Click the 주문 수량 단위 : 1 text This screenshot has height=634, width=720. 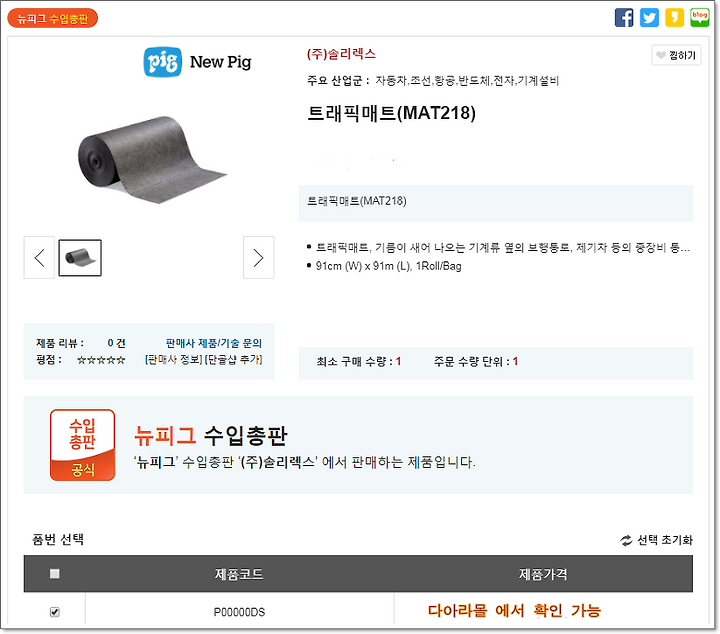[x=476, y=362]
